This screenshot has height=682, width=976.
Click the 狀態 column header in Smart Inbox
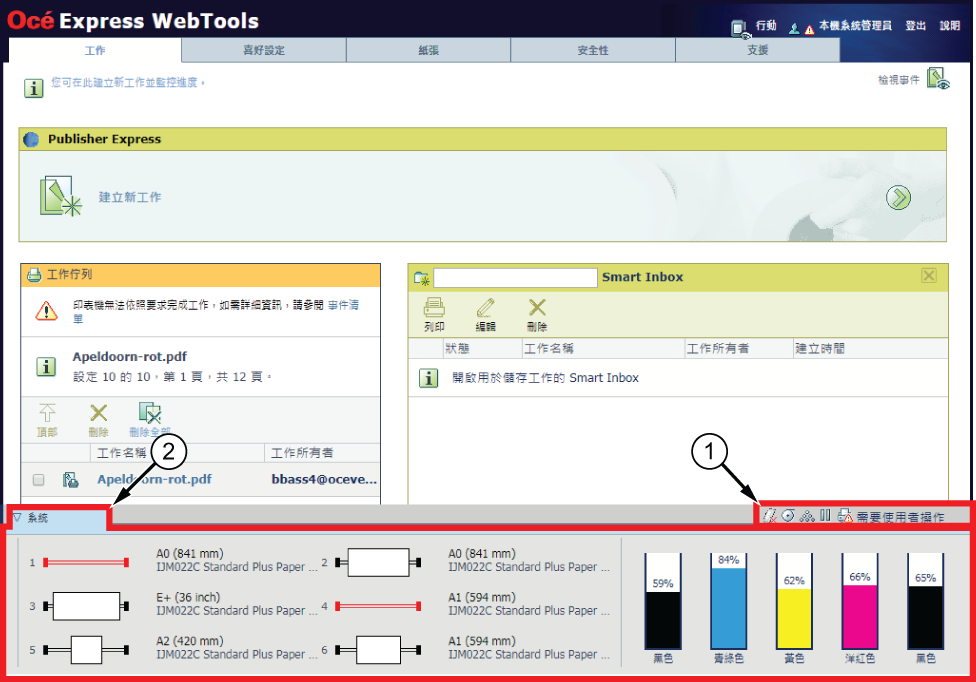(x=482, y=348)
